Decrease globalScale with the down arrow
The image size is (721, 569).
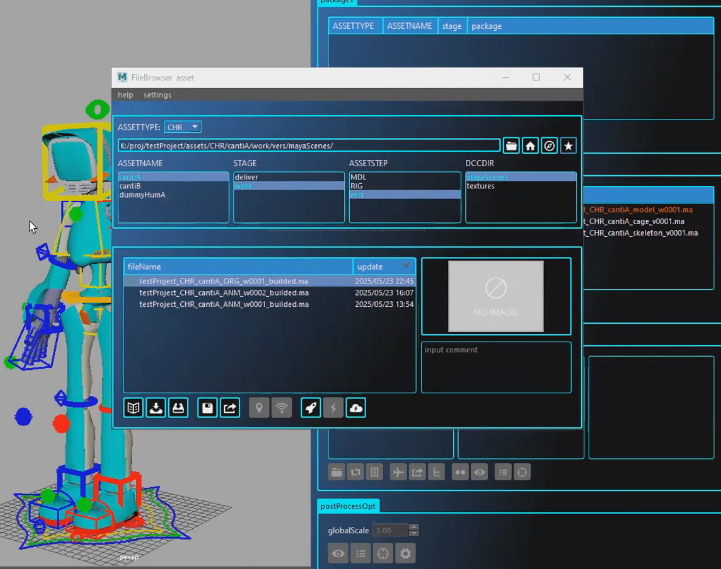(414, 534)
